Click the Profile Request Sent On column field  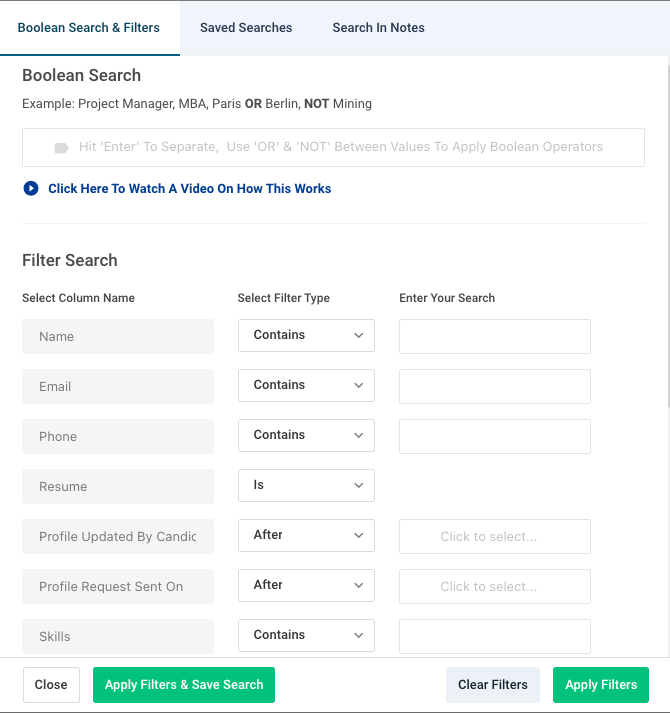pos(118,587)
